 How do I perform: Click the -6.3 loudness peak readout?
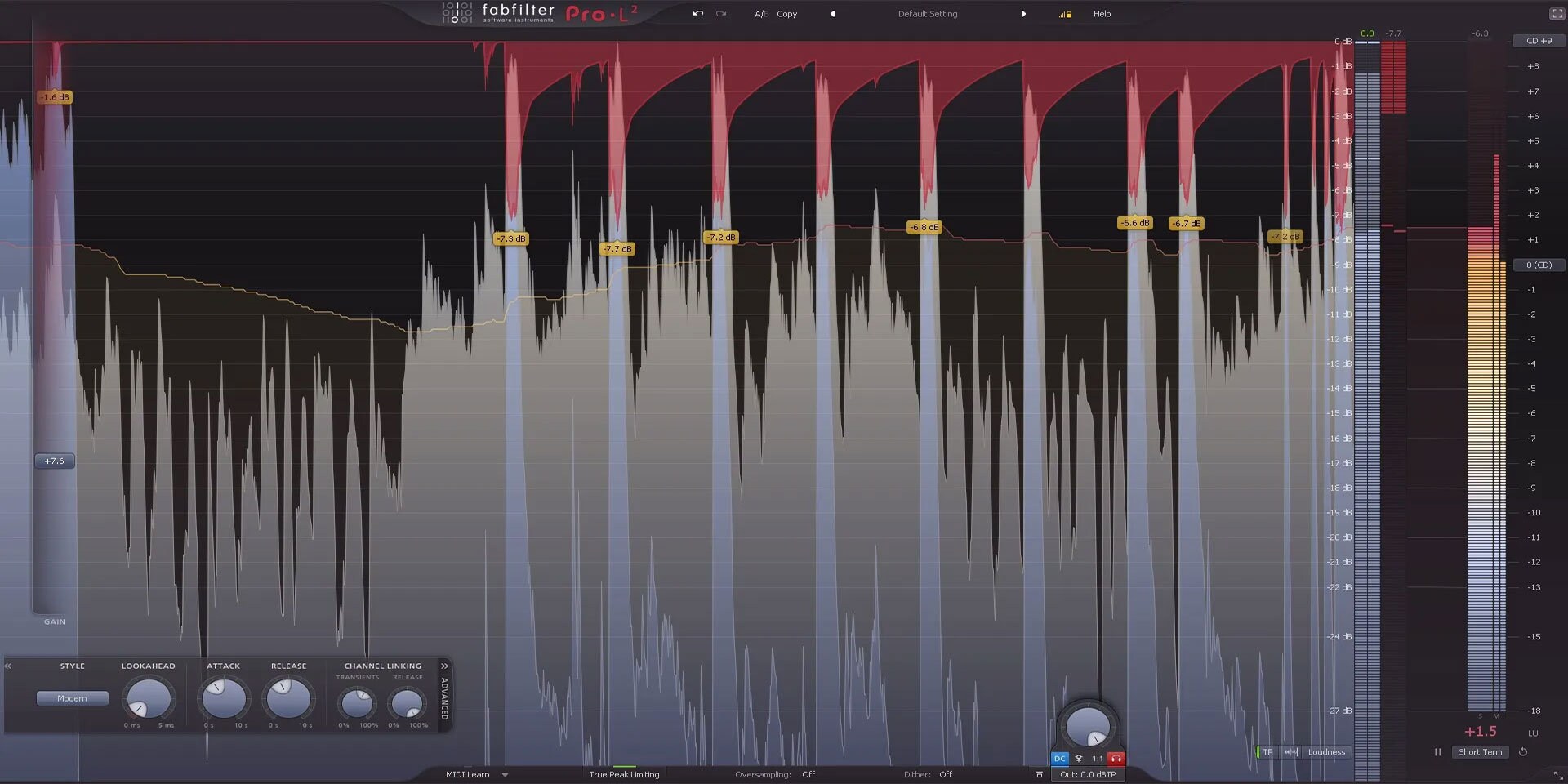click(1481, 33)
